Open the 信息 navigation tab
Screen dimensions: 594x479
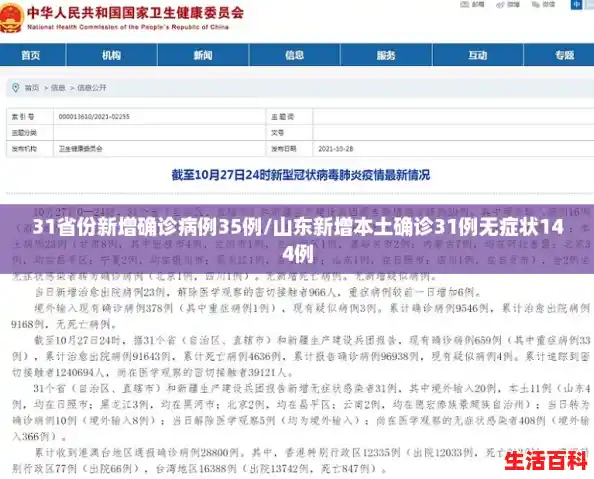pyautogui.click(x=295, y=55)
